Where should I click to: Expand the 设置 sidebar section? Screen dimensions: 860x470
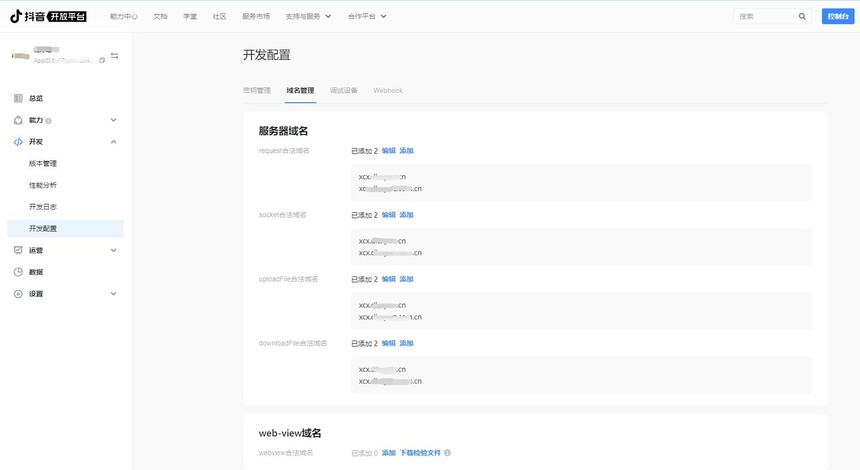(113, 294)
